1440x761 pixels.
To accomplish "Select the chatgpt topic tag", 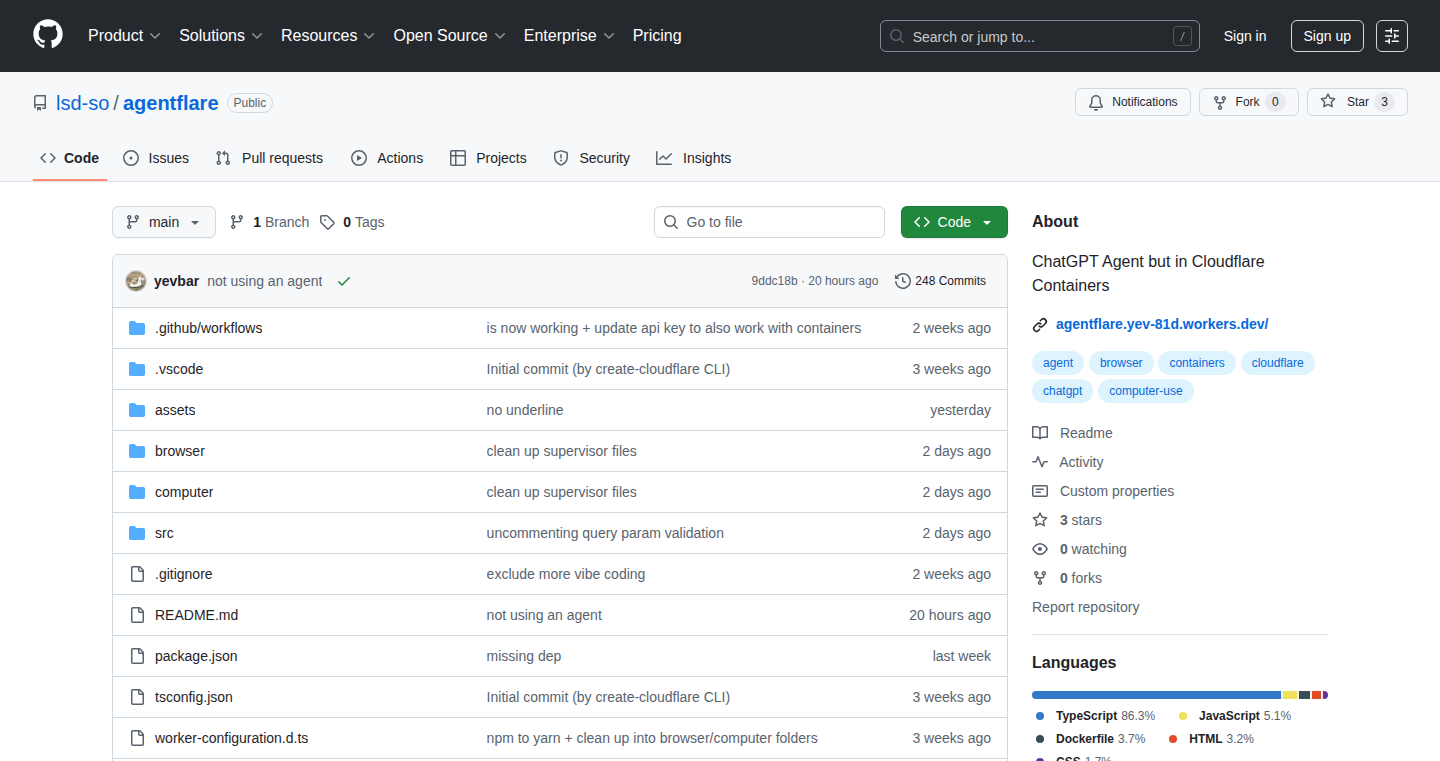I will [x=1062, y=391].
